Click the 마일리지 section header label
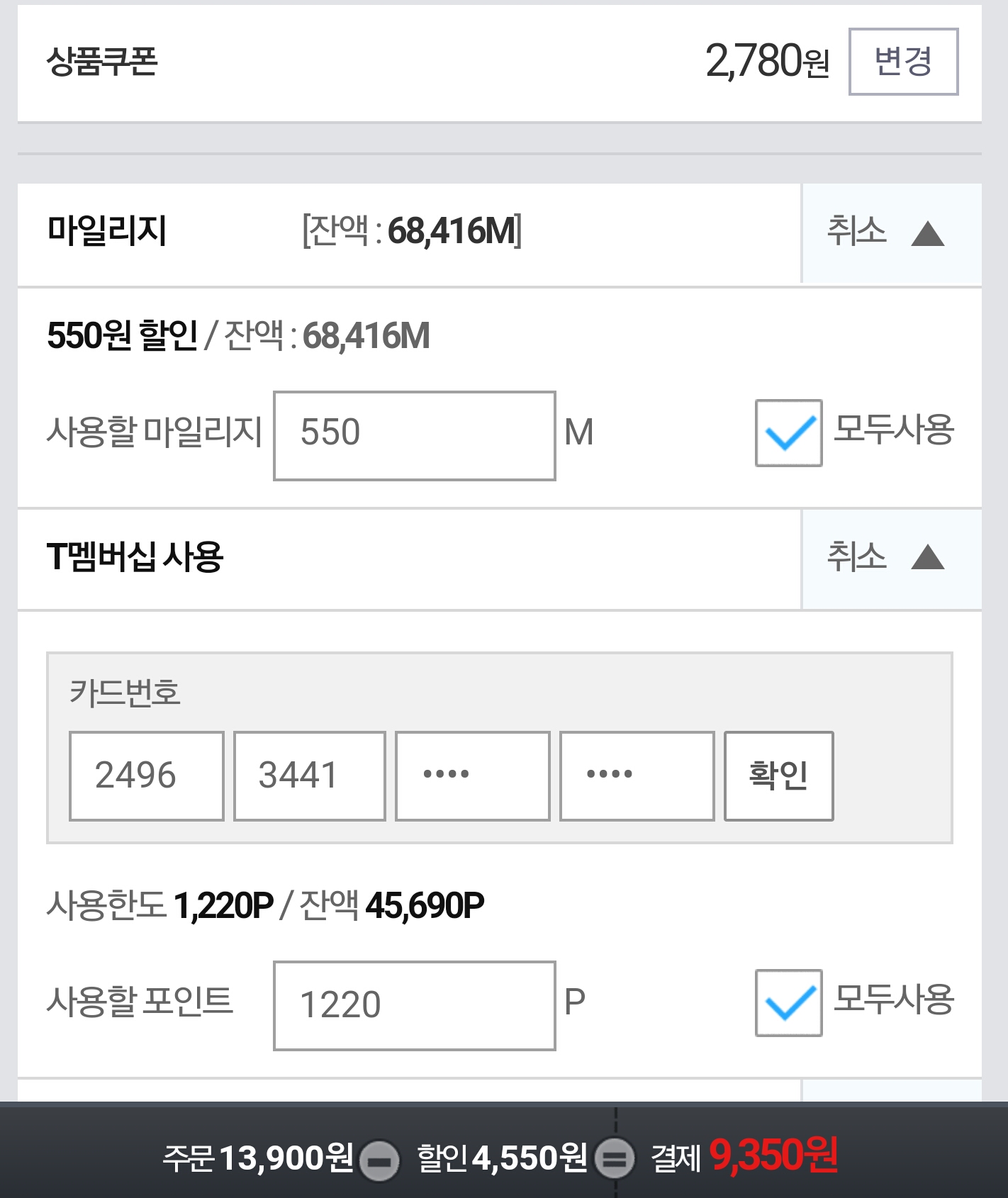Viewport: 1008px width, 1198px height. click(x=107, y=231)
